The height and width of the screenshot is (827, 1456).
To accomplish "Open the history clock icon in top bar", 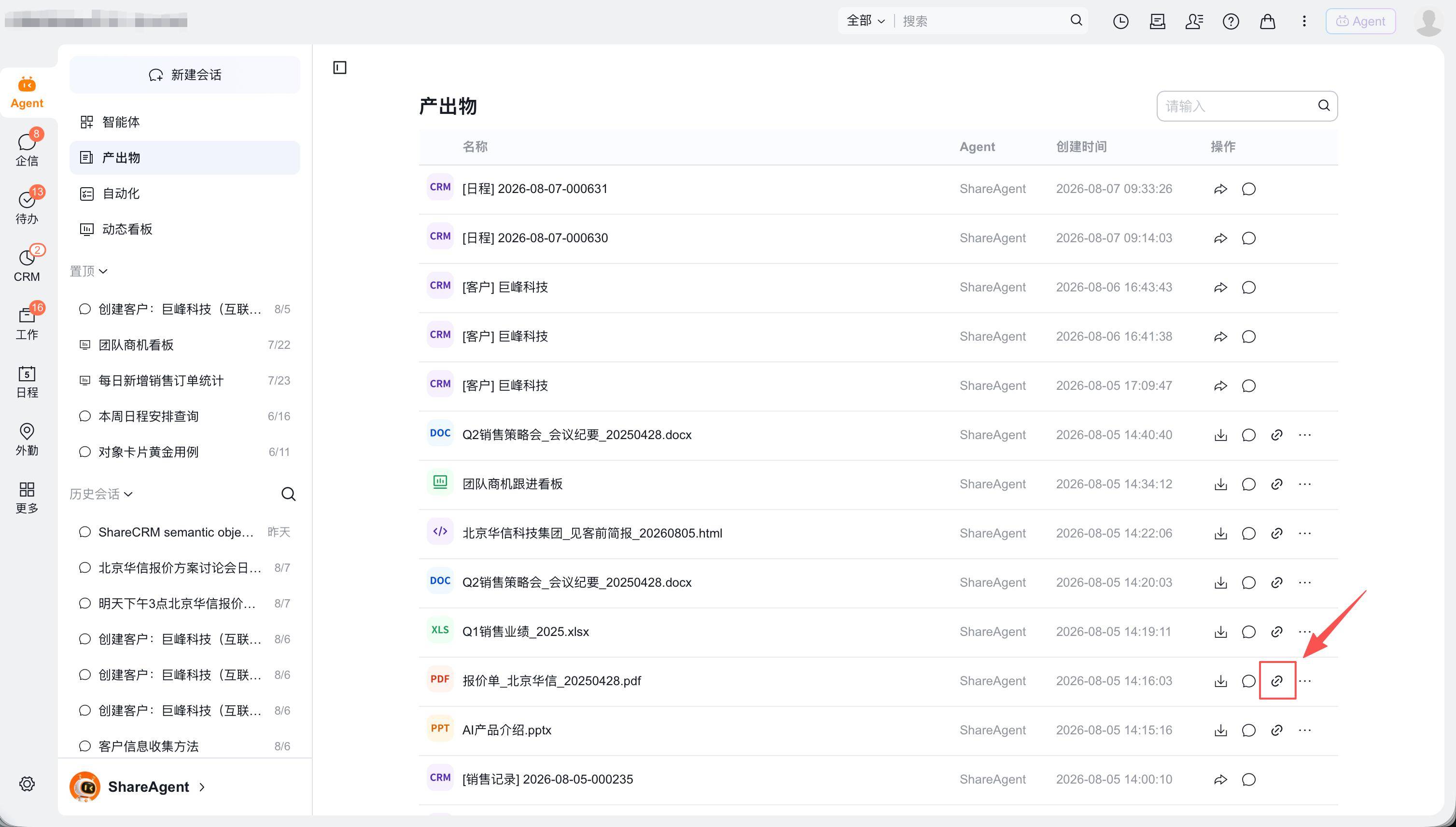I will (1120, 22).
